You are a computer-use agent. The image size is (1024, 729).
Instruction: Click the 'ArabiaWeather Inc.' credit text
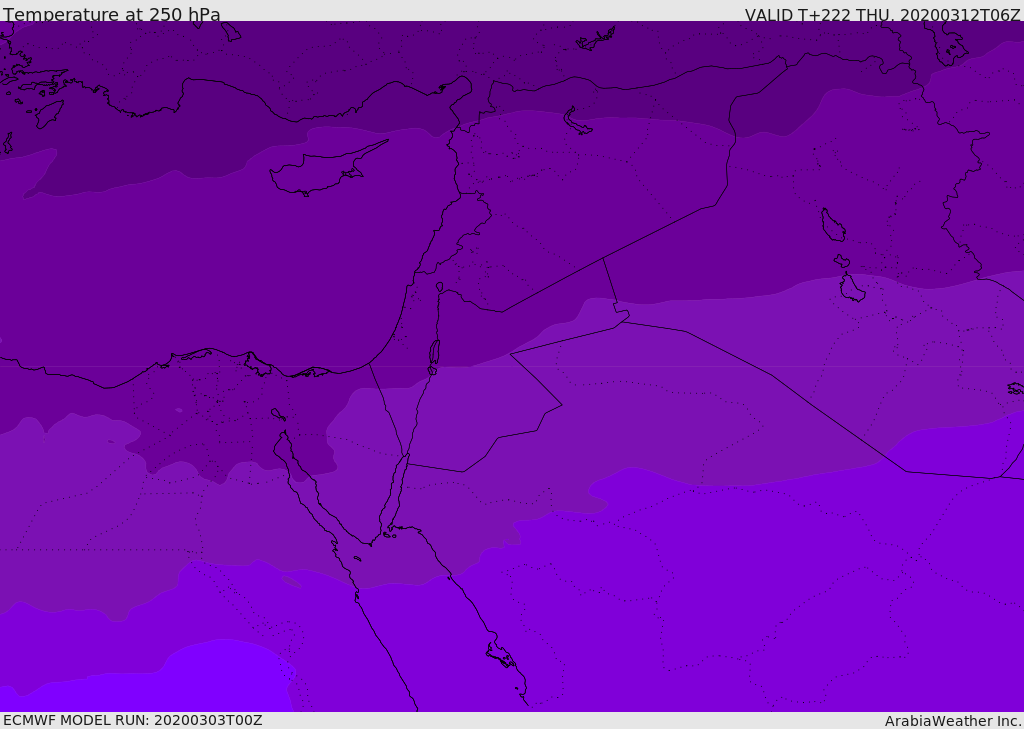pos(953,721)
